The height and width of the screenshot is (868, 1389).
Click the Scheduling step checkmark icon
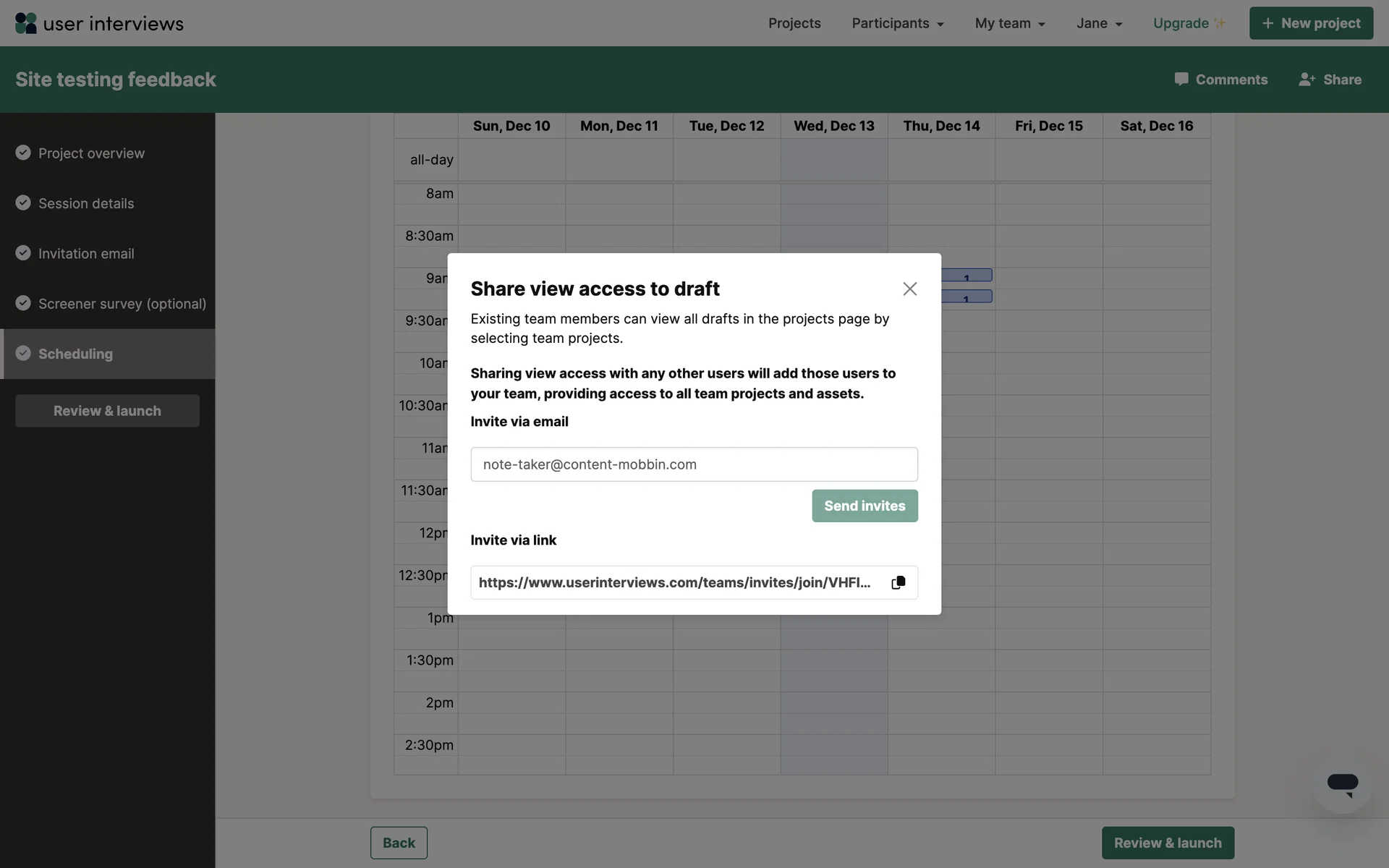(23, 353)
